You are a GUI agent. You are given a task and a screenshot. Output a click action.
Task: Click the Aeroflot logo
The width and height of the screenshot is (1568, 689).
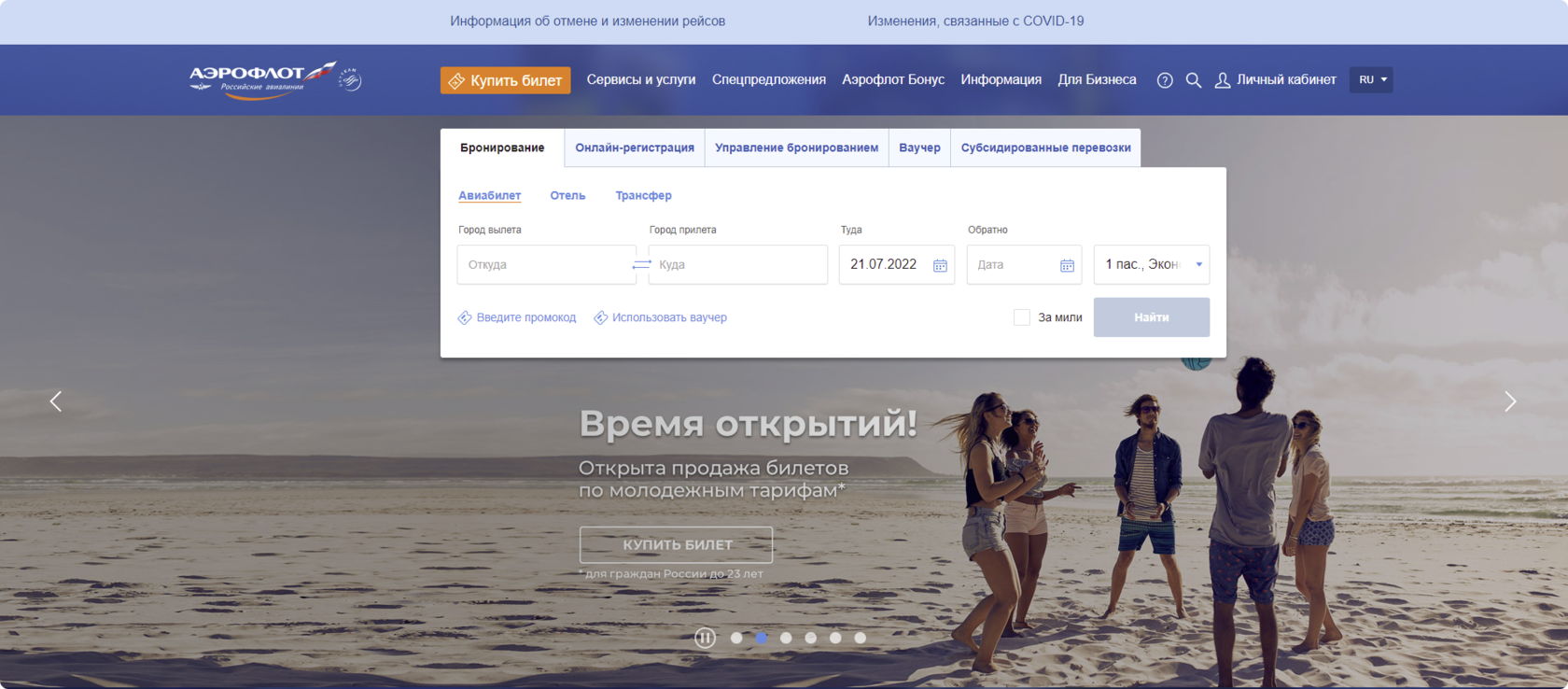click(262, 79)
